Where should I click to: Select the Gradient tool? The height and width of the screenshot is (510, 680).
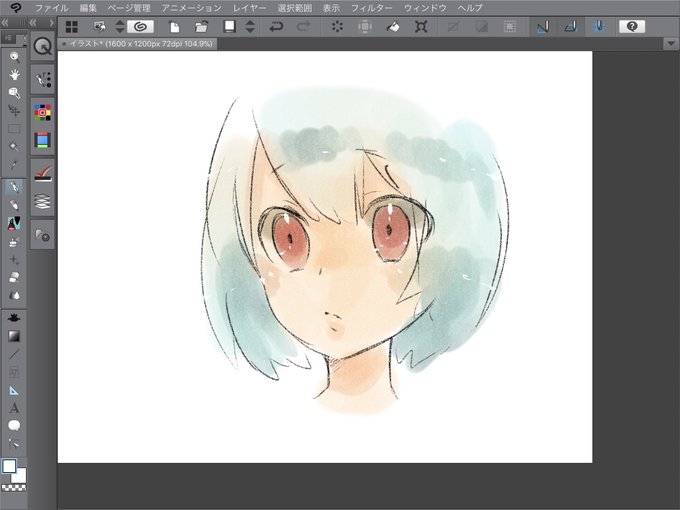click(x=14, y=336)
